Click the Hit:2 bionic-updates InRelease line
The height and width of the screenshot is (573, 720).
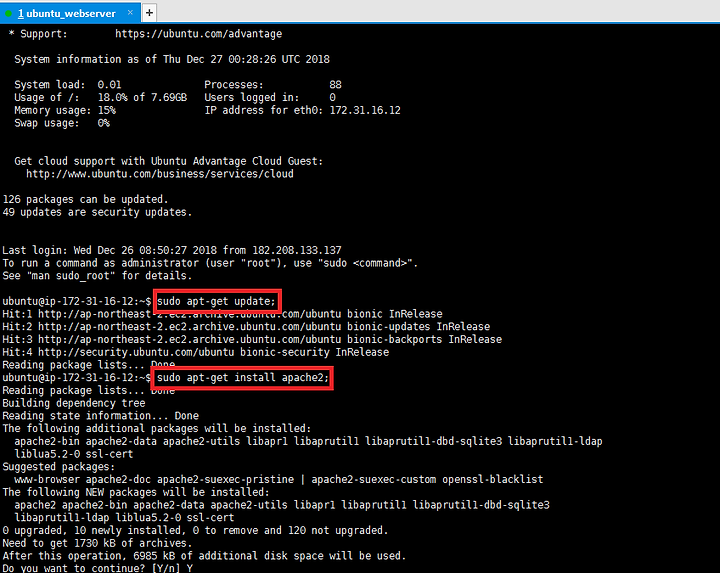point(246,327)
